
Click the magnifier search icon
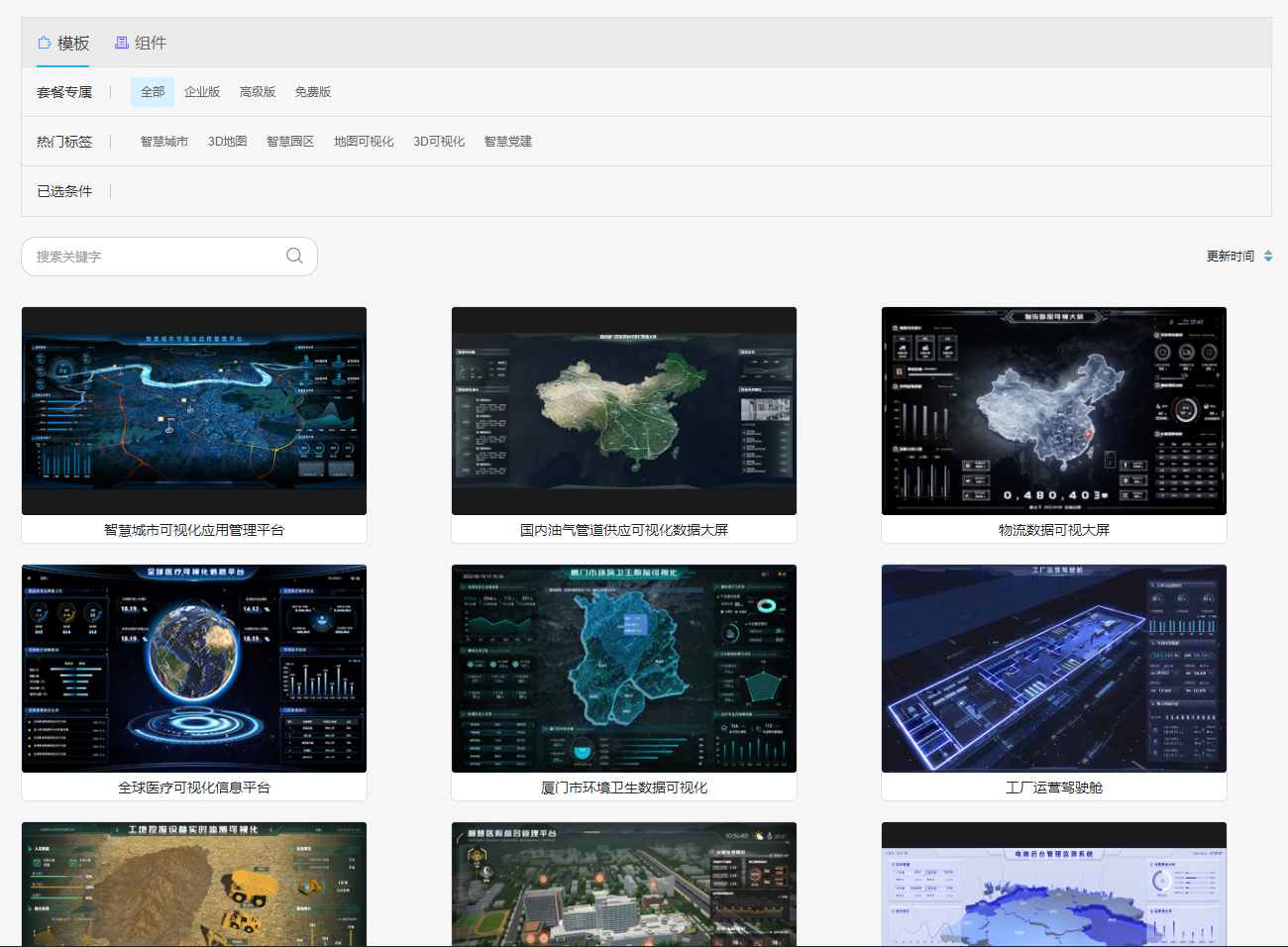pos(294,256)
